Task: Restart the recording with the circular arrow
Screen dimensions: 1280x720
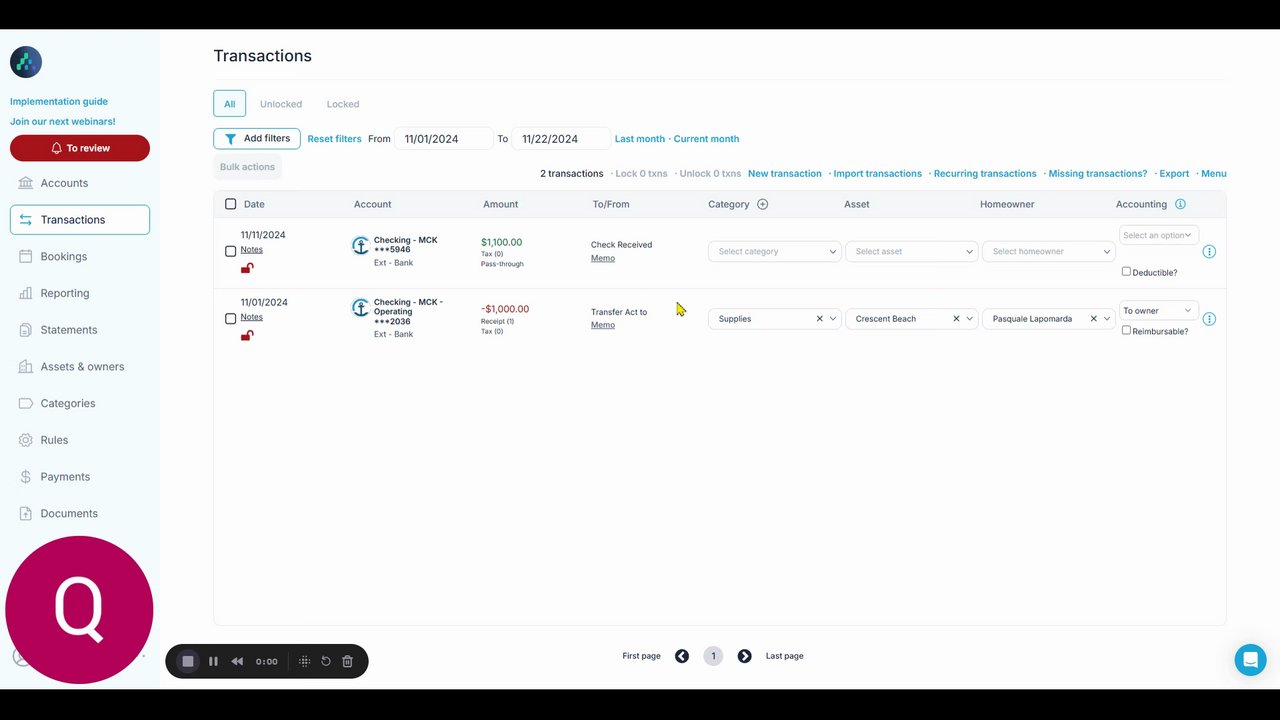Action: [326, 661]
